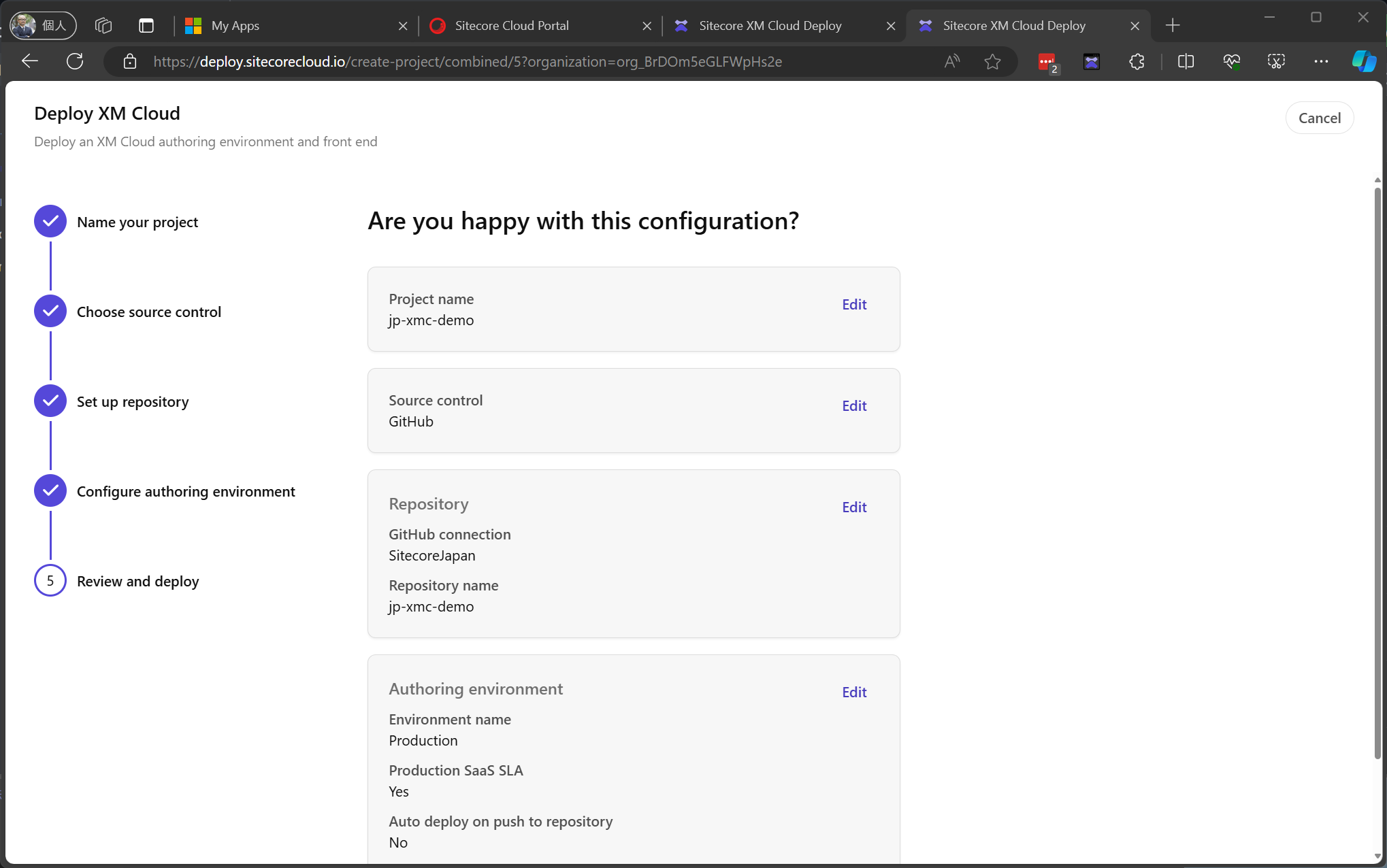1387x868 pixels.
Task: Switch to My Apps tab
Action: (x=296, y=26)
